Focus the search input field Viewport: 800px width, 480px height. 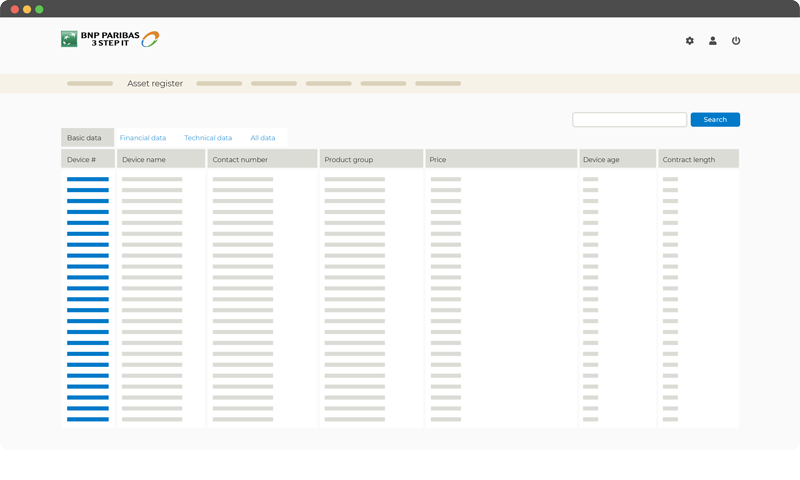click(x=629, y=120)
